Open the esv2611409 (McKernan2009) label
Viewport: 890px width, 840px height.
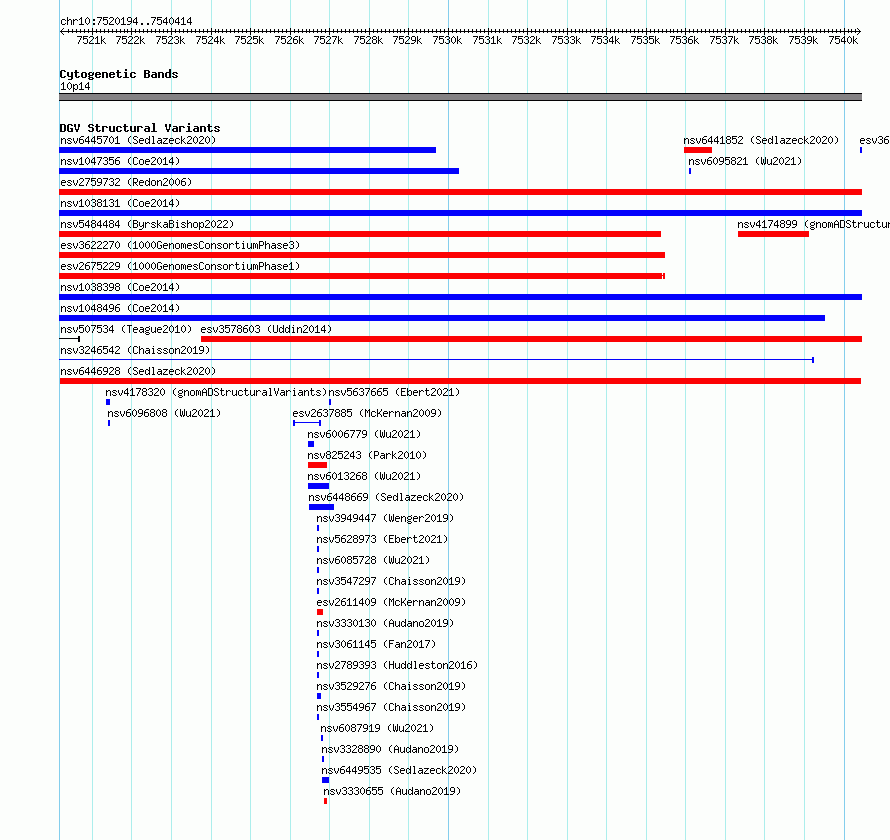click(391, 602)
